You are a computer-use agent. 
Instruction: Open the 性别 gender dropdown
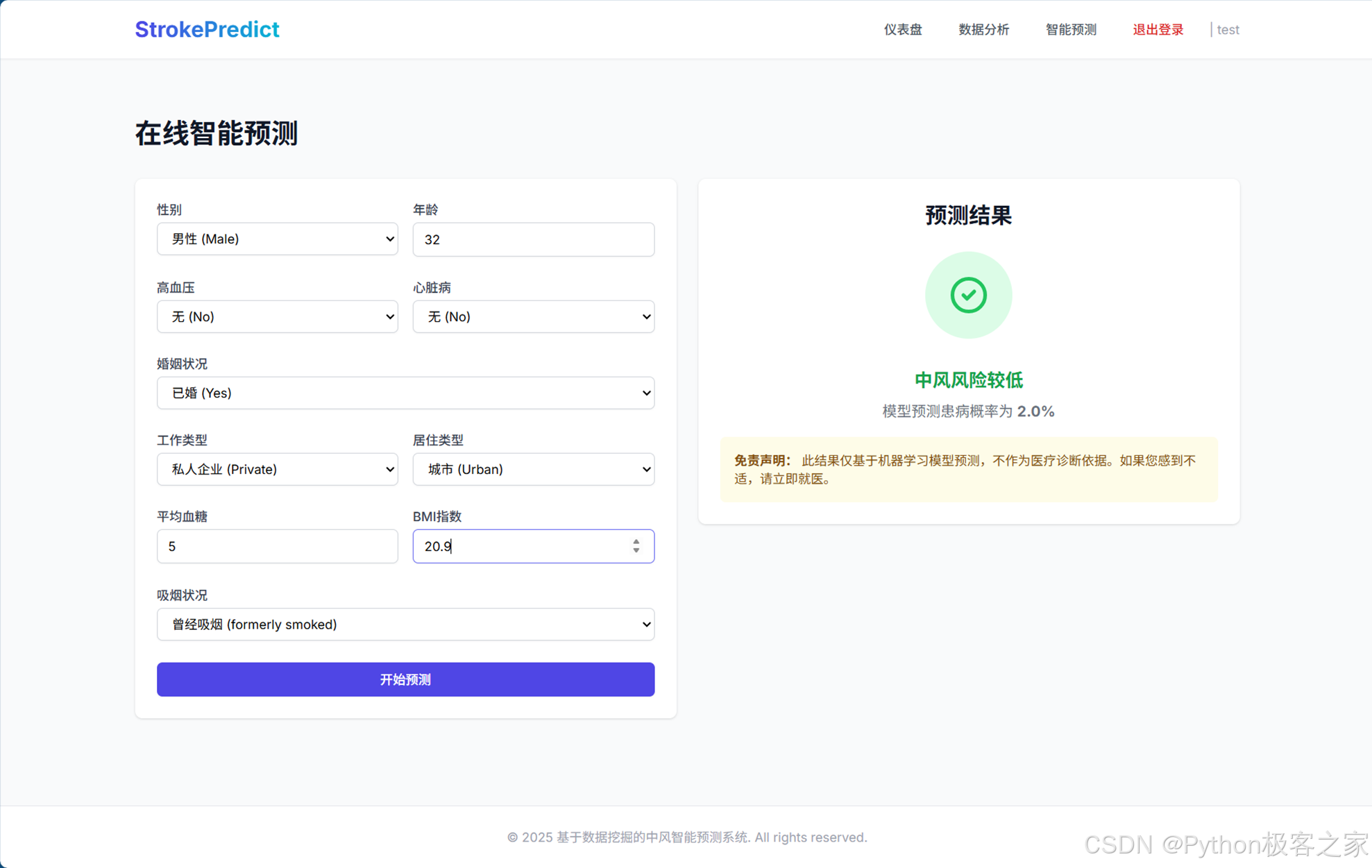[277, 239]
